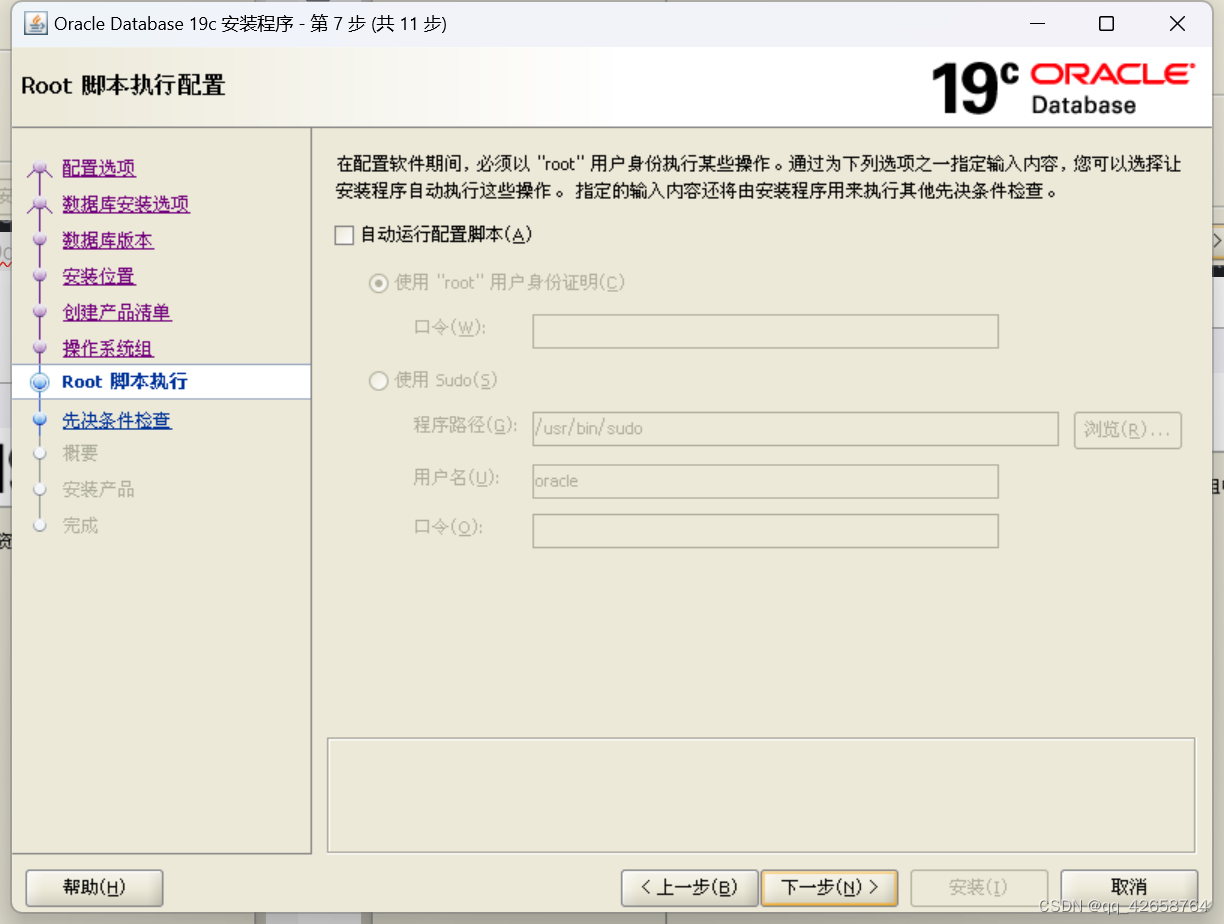
Task: Click the 程序路径 field with /usr/bin/sudo
Action: (x=795, y=429)
